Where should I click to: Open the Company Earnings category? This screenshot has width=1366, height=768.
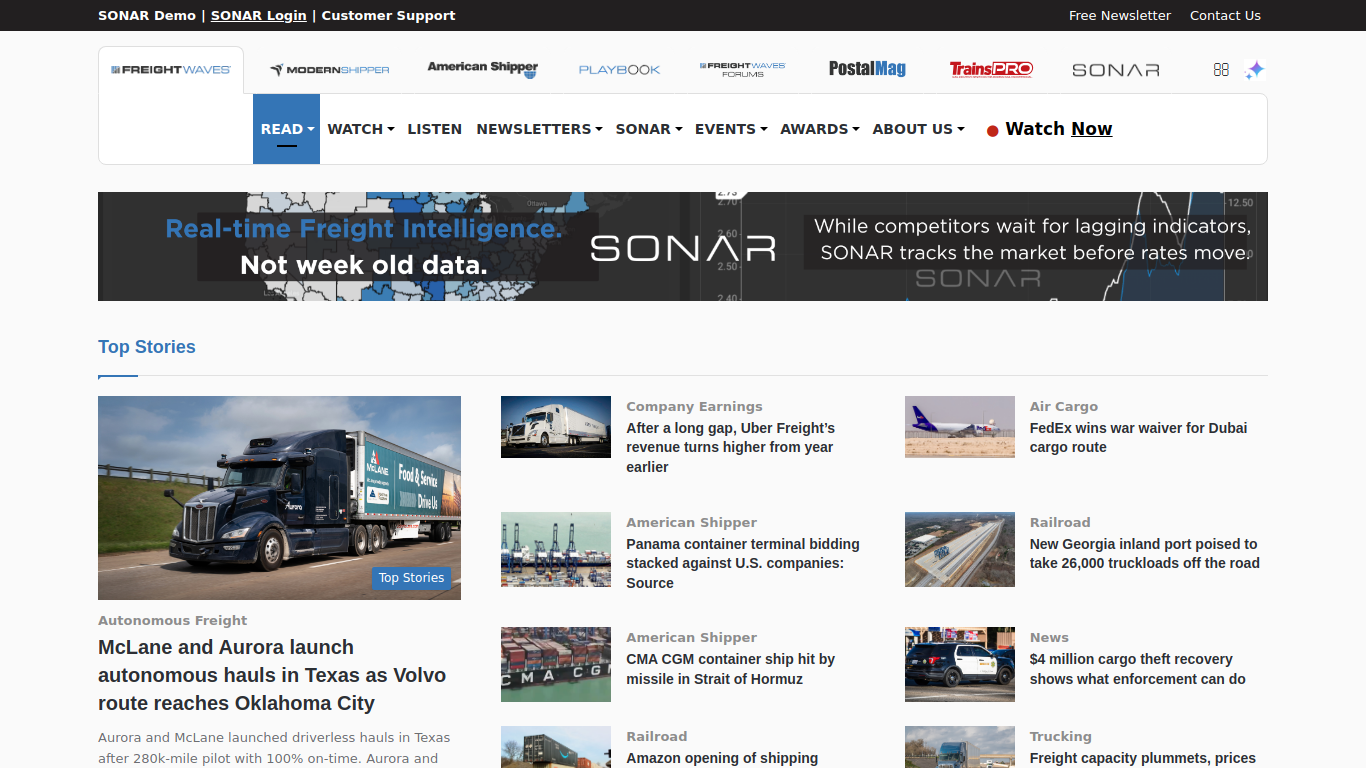coord(694,406)
